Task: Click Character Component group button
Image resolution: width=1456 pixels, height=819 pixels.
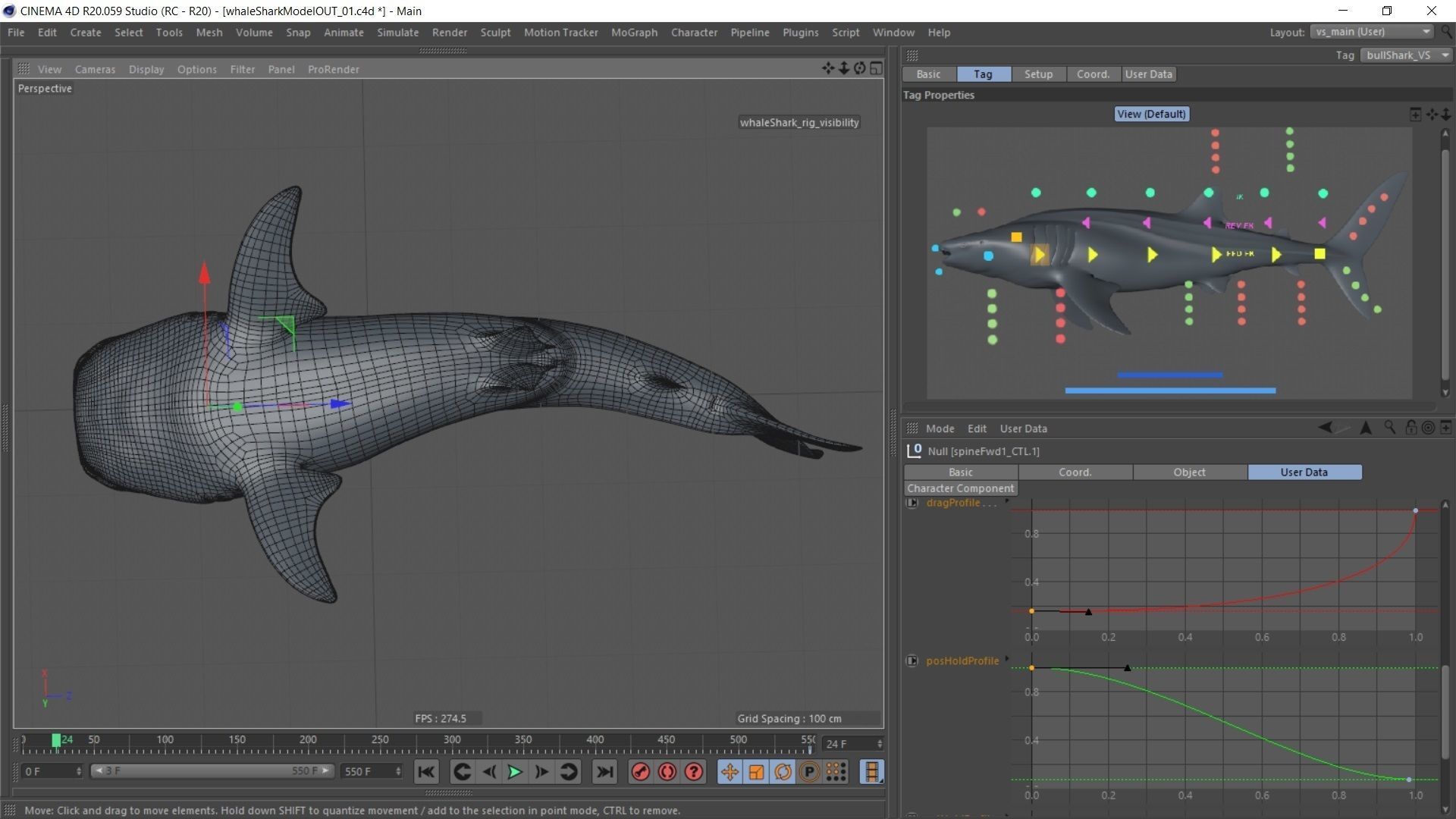Action: tap(960, 488)
